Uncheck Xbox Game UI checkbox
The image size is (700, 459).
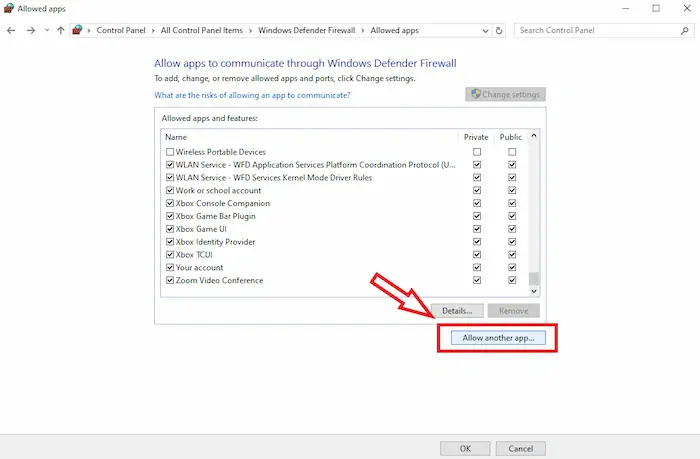(170, 229)
